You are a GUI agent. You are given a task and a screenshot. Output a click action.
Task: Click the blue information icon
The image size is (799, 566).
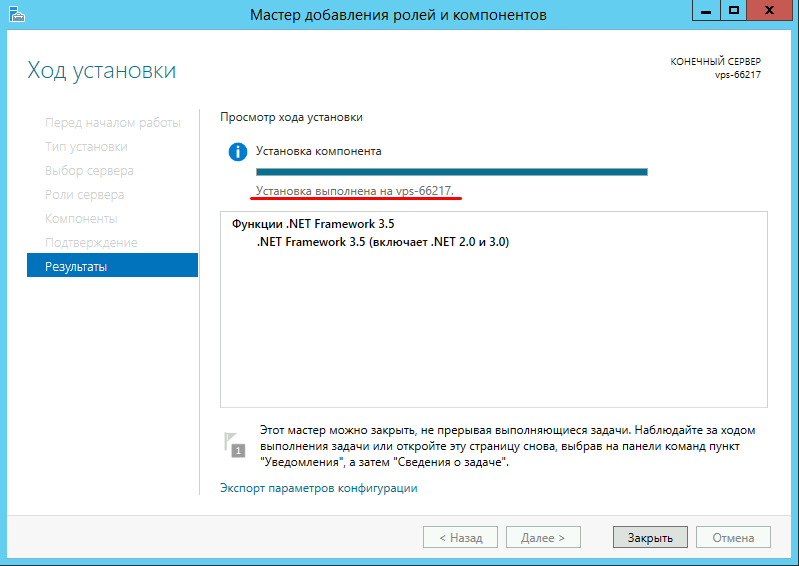click(237, 152)
